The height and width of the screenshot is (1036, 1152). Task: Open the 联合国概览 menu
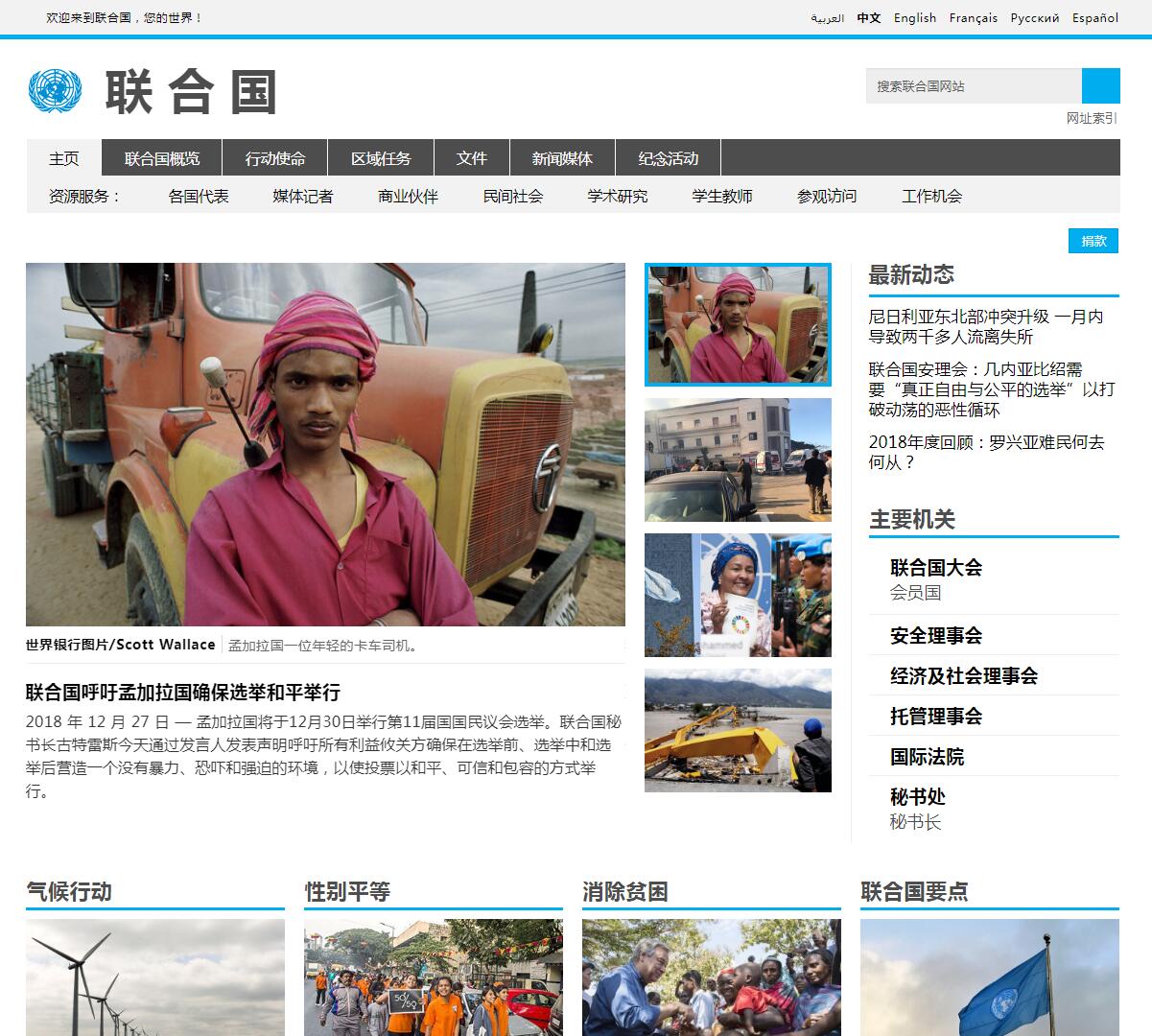pyautogui.click(x=162, y=158)
